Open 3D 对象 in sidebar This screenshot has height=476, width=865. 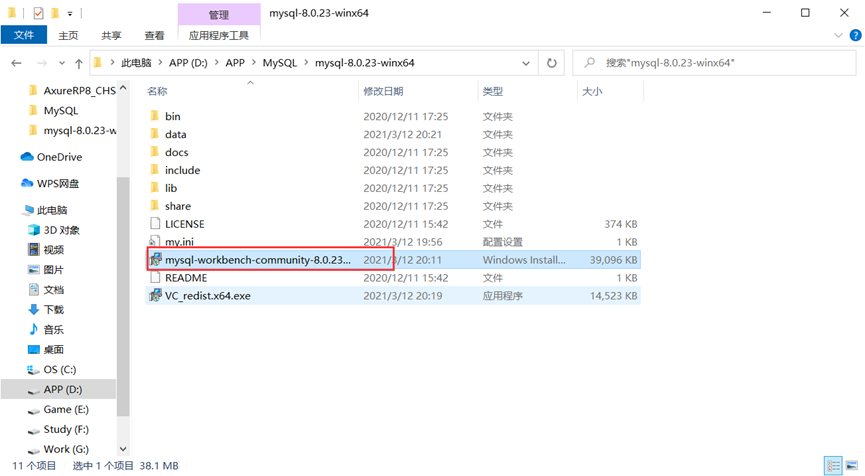coord(54,229)
